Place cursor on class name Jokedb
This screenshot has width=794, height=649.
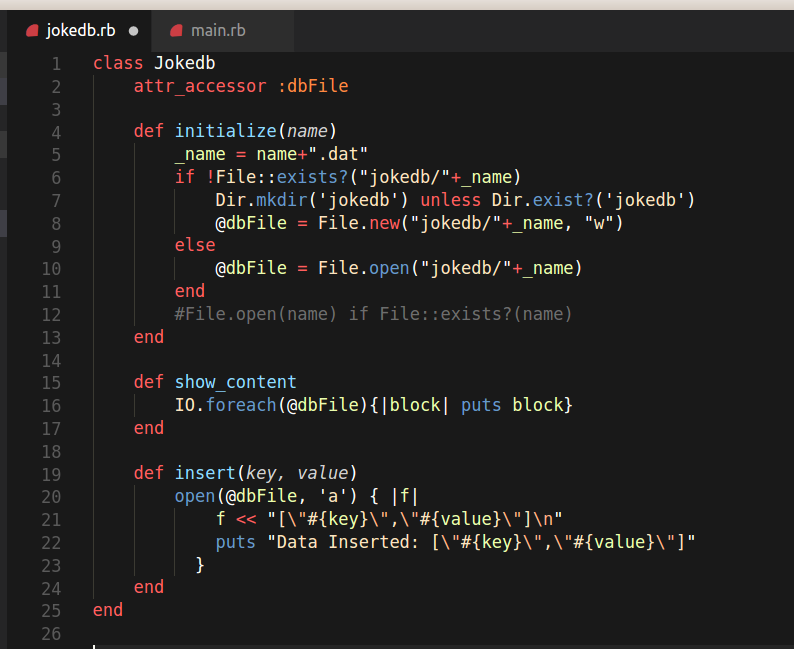185,63
